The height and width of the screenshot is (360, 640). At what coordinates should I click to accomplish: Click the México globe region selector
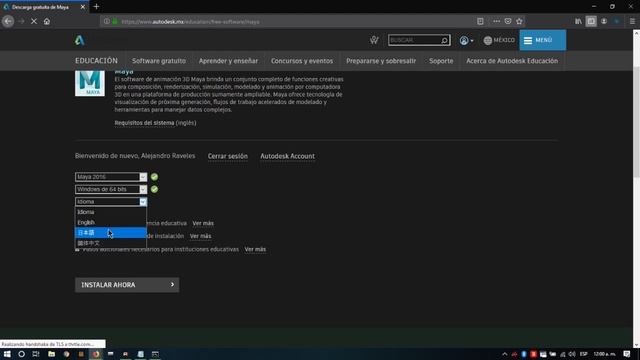click(499, 40)
